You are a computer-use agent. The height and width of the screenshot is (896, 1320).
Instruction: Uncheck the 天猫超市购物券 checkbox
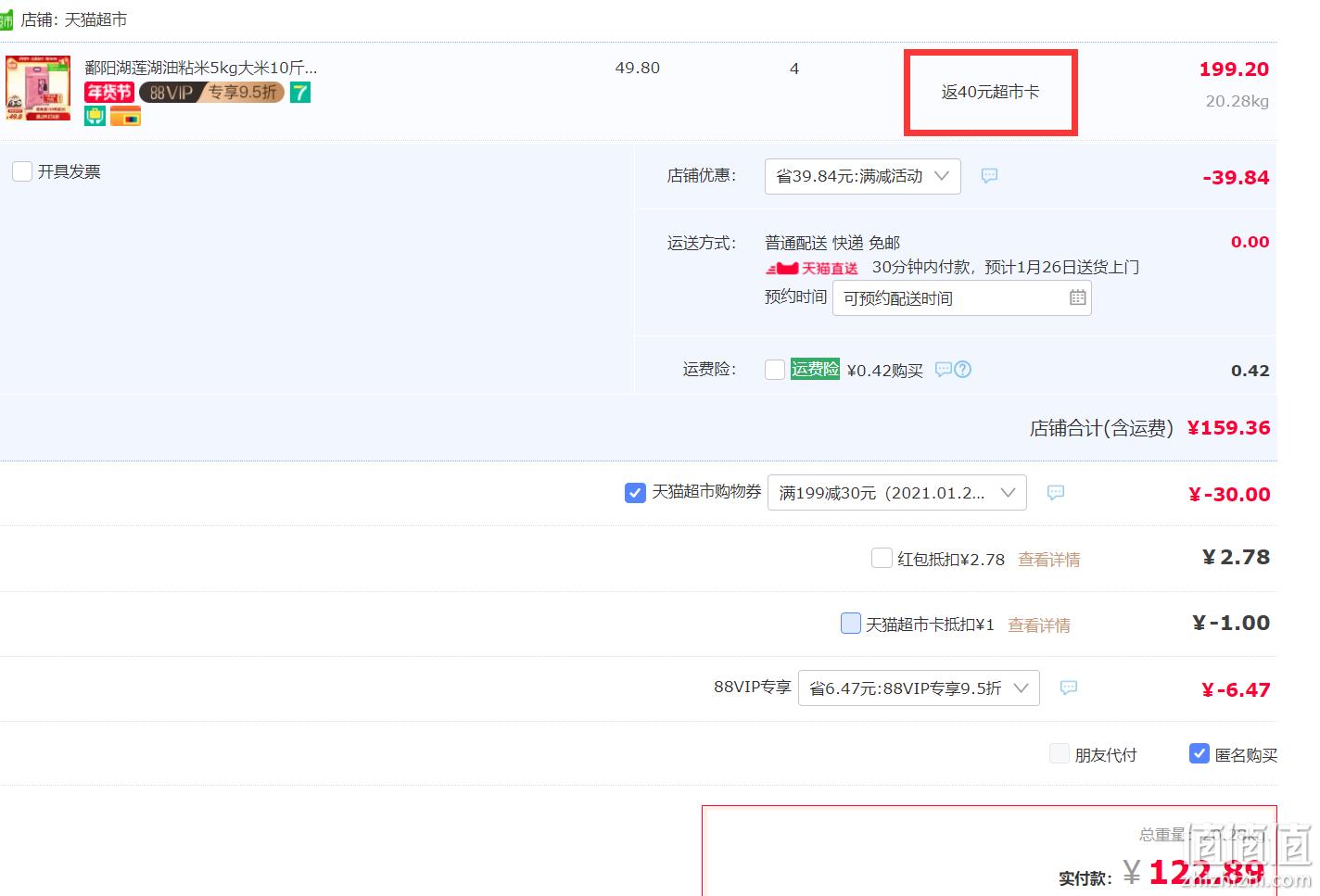635,493
